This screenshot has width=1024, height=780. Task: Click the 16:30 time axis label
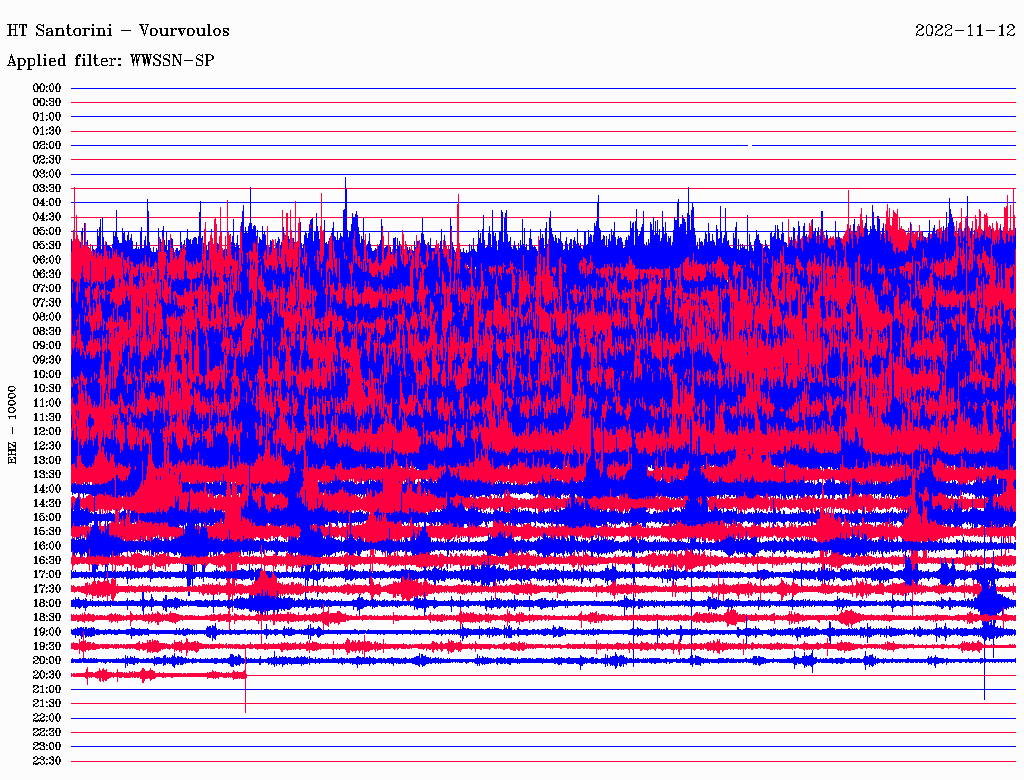pos(47,560)
